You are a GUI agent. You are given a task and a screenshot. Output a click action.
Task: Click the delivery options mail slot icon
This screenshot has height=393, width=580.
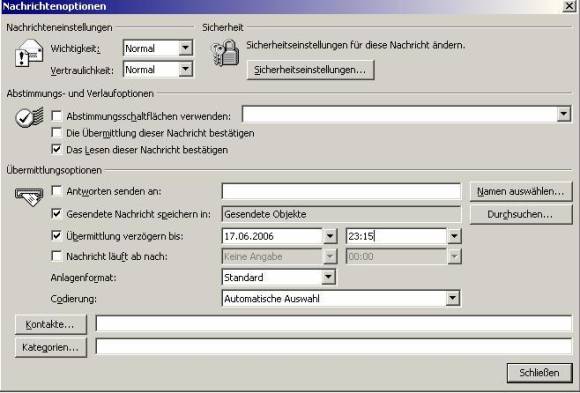tap(29, 196)
